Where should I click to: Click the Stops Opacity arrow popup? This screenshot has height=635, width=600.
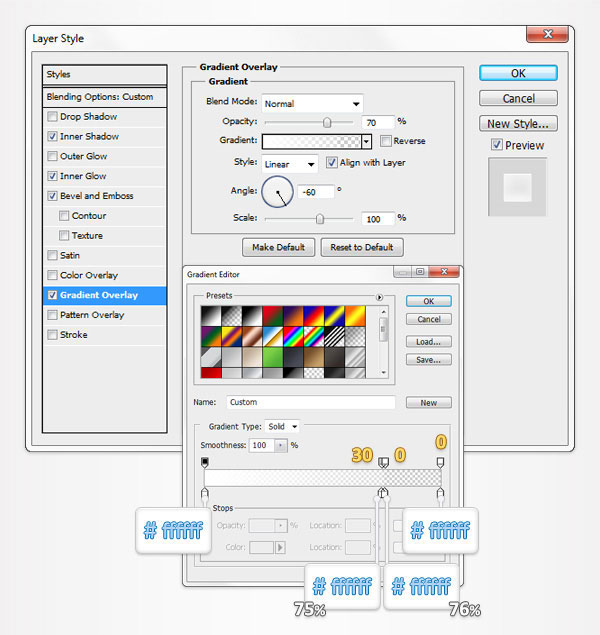[x=281, y=526]
